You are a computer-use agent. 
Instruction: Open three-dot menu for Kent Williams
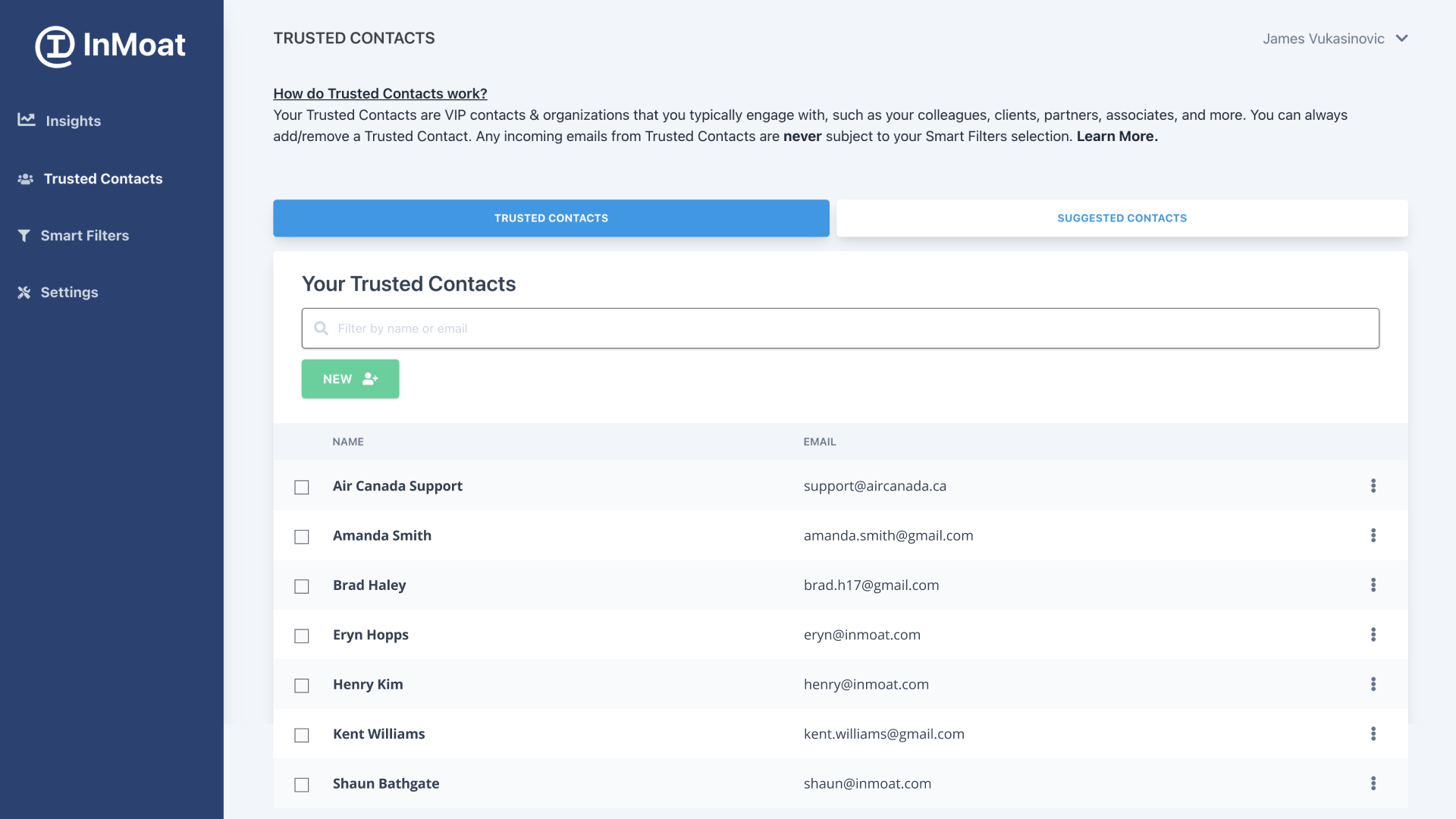1373,734
